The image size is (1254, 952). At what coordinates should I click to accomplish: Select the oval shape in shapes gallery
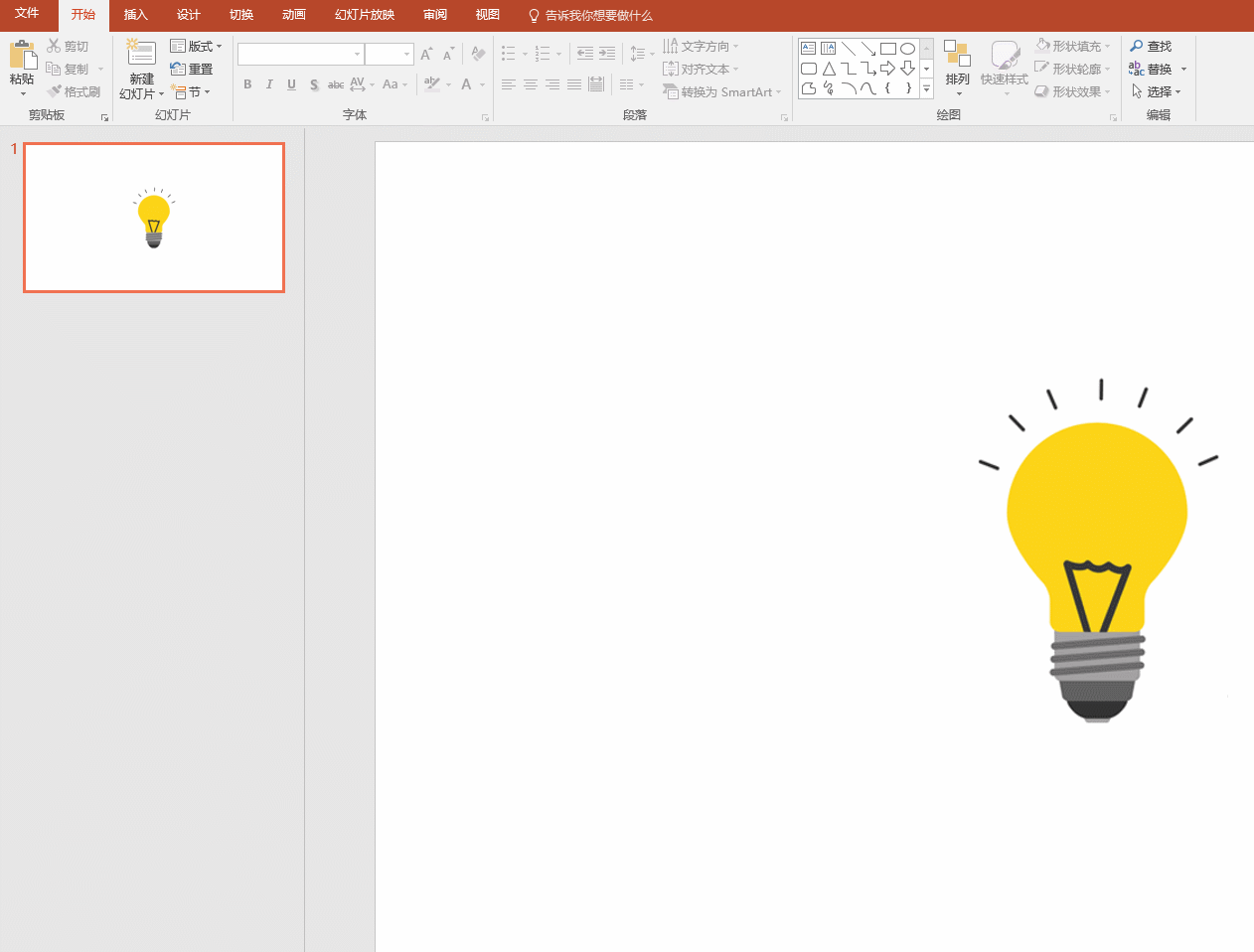click(x=907, y=48)
